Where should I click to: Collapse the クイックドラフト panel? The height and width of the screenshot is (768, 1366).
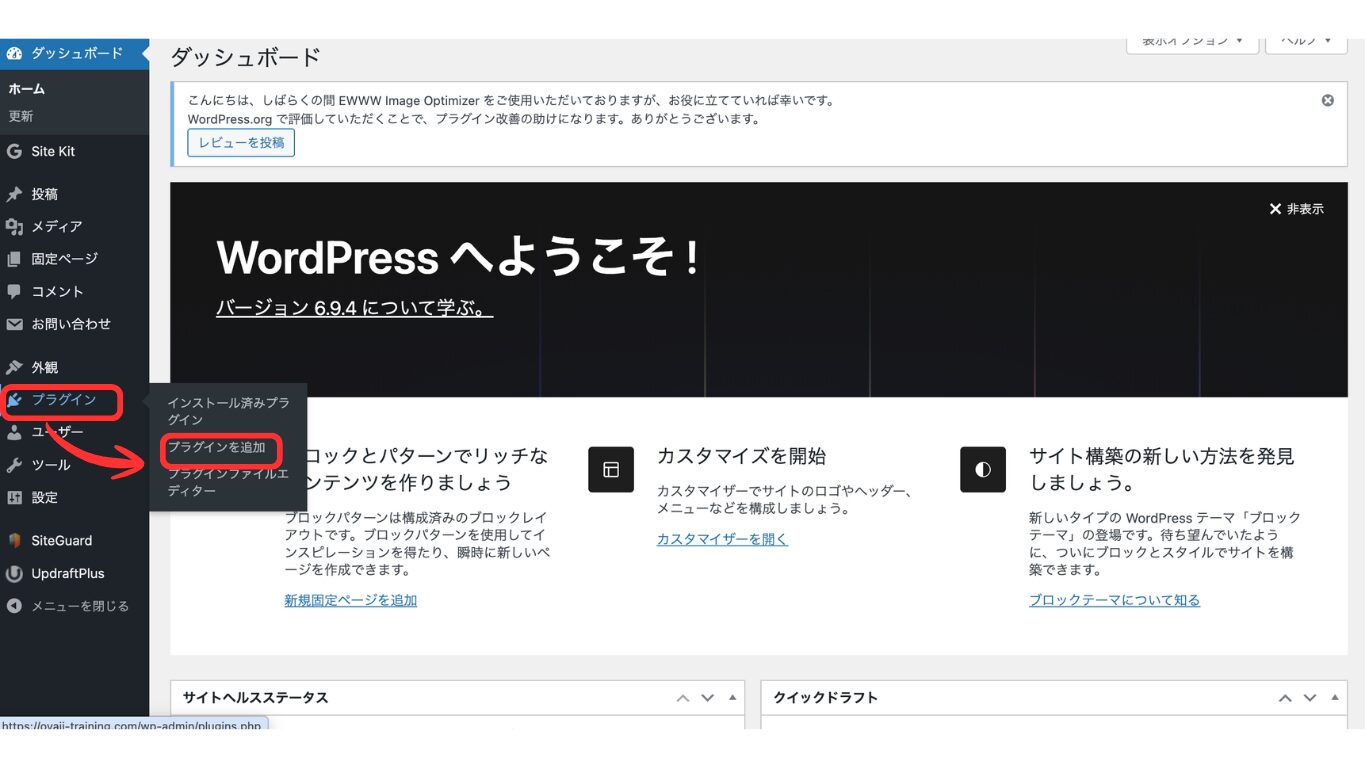(1335, 698)
